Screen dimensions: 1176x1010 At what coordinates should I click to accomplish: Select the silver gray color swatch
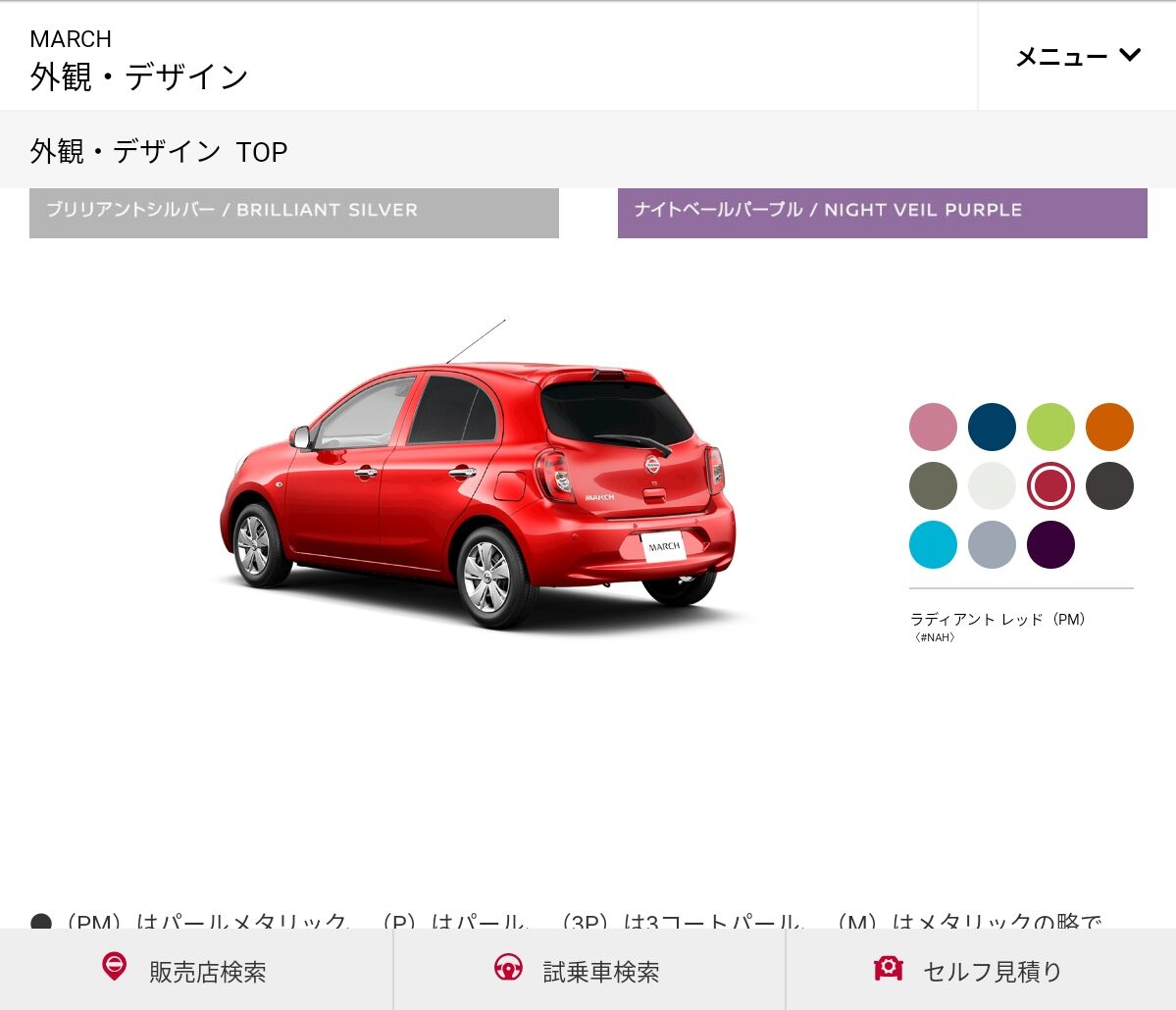pos(992,544)
